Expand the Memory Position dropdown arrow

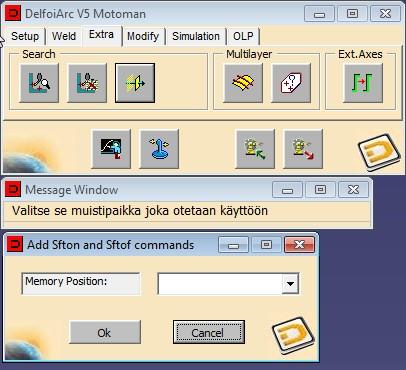(x=290, y=284)
